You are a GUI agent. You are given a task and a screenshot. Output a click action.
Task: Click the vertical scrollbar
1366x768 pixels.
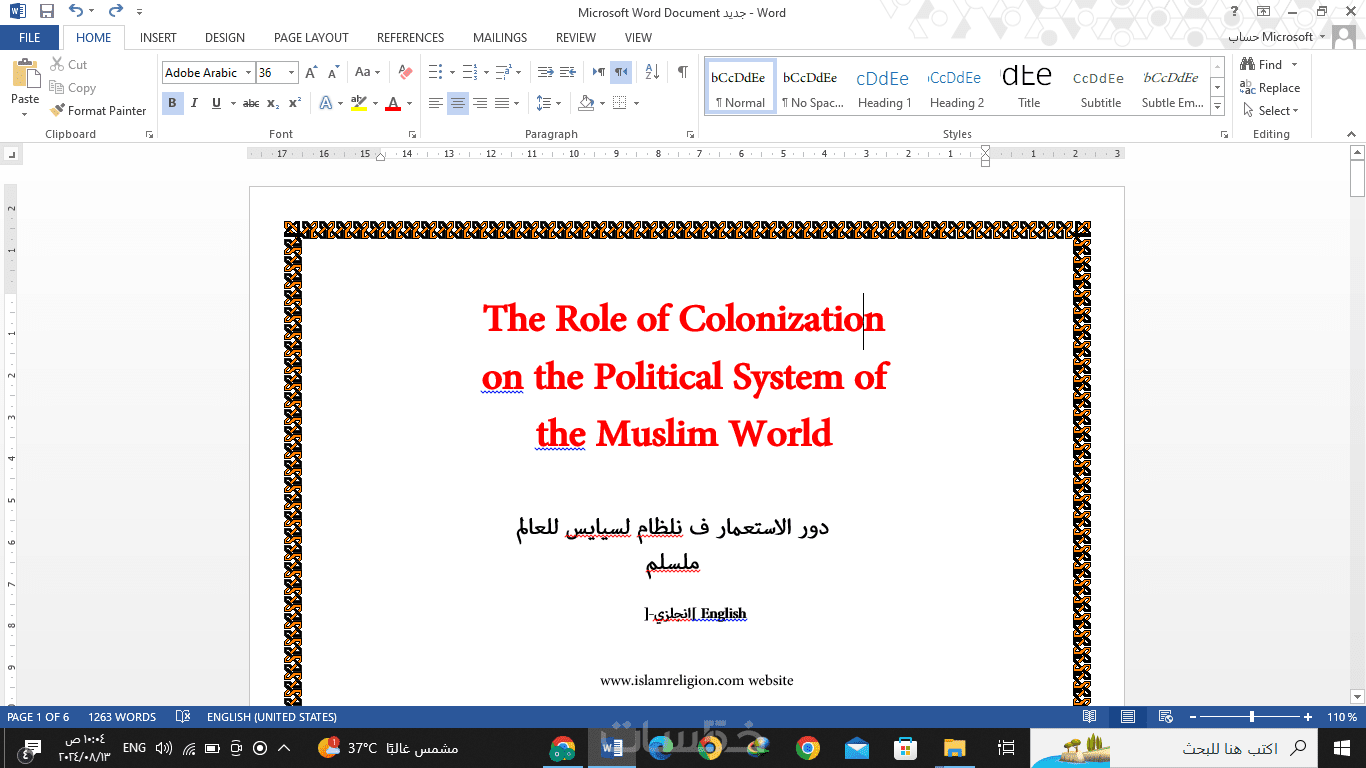coord(1357,424)
